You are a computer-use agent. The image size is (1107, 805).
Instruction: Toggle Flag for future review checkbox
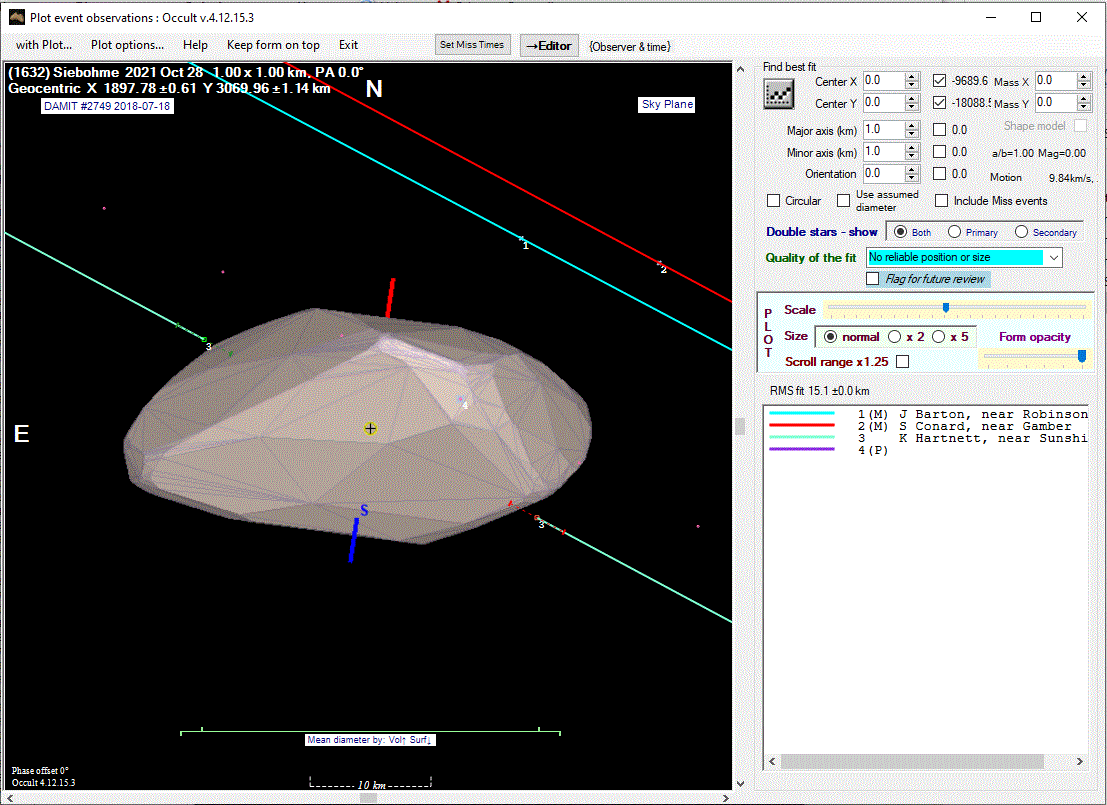tap(873, 279)
